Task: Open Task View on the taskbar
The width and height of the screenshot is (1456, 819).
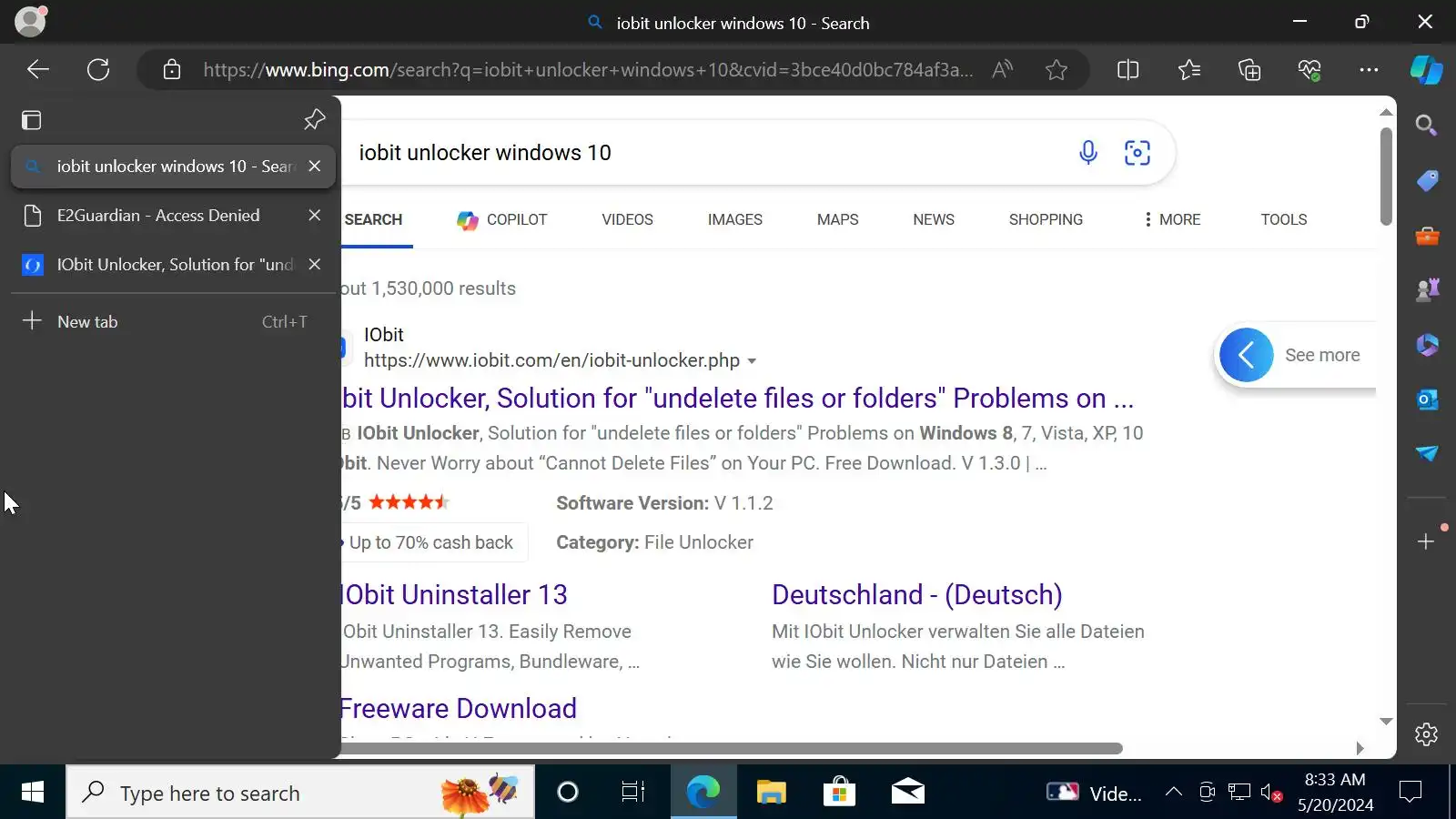Action: coord(632,793)
